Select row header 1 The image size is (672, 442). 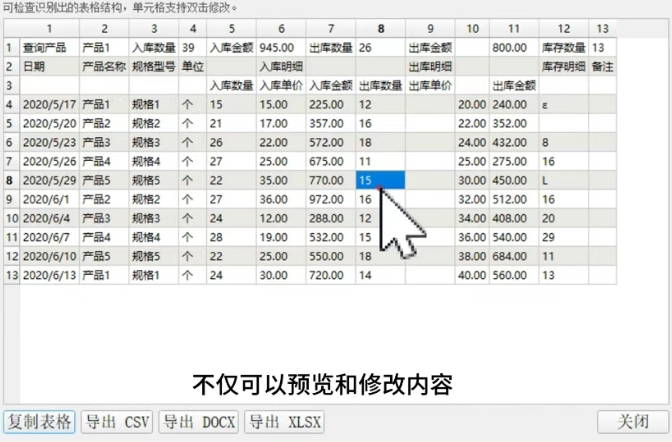click(x=12, y=48)
